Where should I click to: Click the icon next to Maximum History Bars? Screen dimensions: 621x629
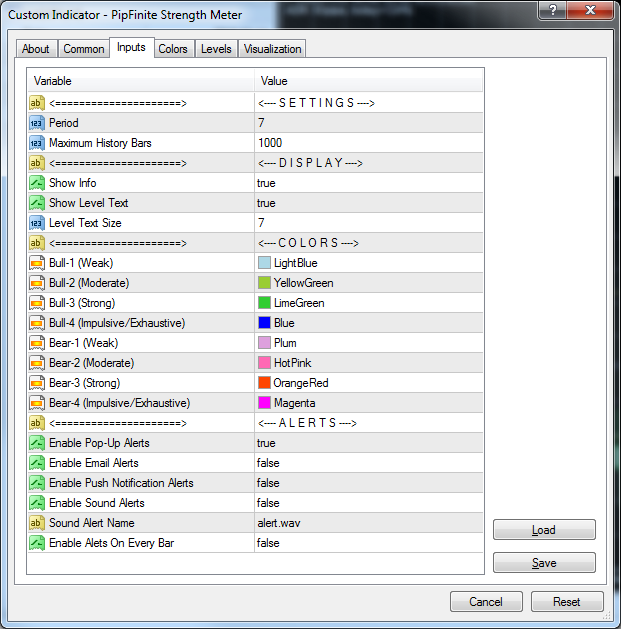click(37, 143)
